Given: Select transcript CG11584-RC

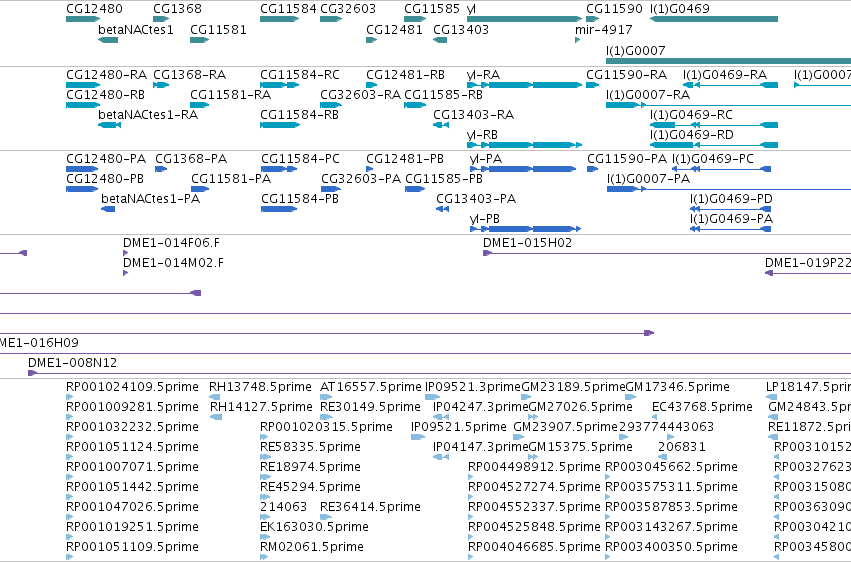Looking at the screenshot, I should point(280,85).
